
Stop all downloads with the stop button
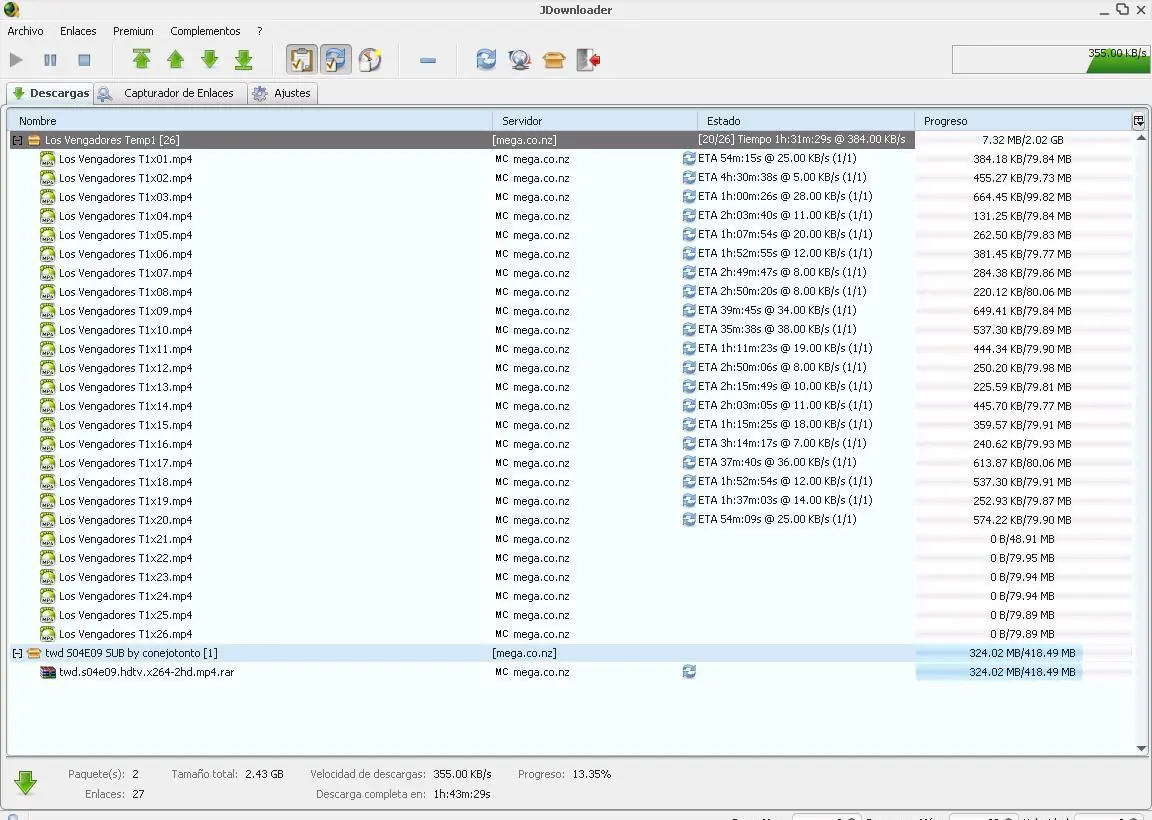click(84, 60)
